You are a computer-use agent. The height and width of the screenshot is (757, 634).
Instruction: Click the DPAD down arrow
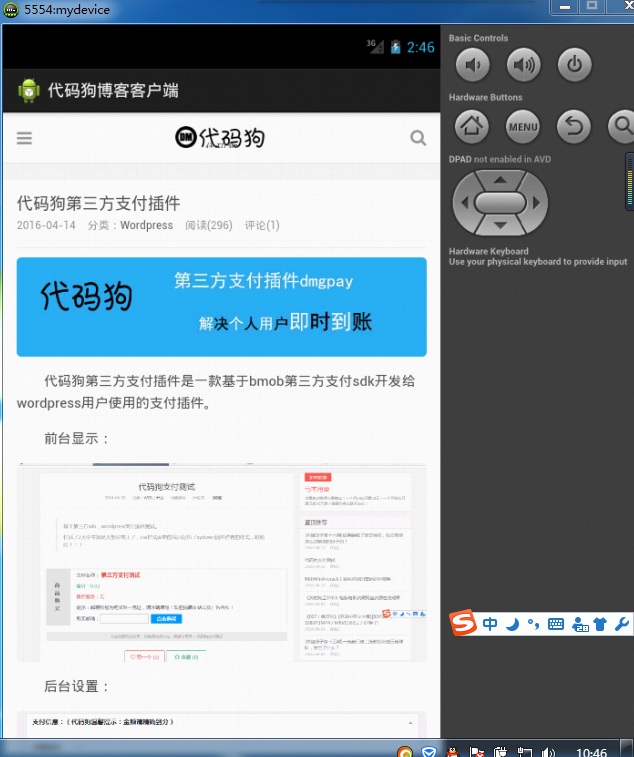click(x=500, y=225)
